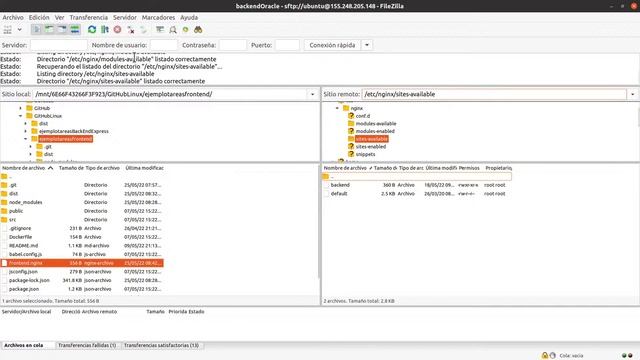Viewport: 640px width, 360px height.
Task: Open the Servidor menu
Action: pos(125,18)
